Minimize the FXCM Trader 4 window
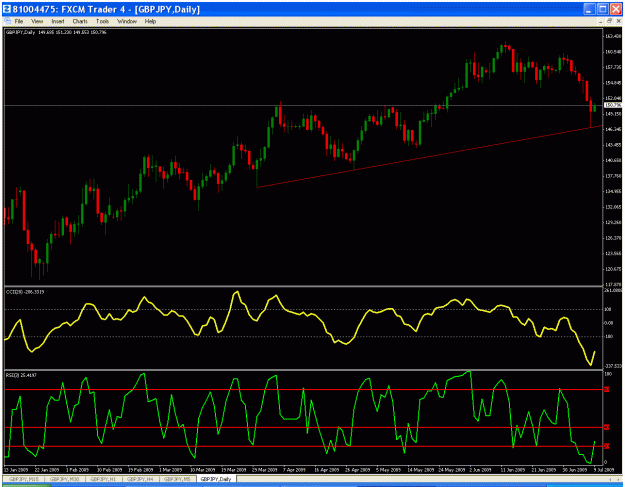Screen dimensions: 625x487 pos(590,9)
